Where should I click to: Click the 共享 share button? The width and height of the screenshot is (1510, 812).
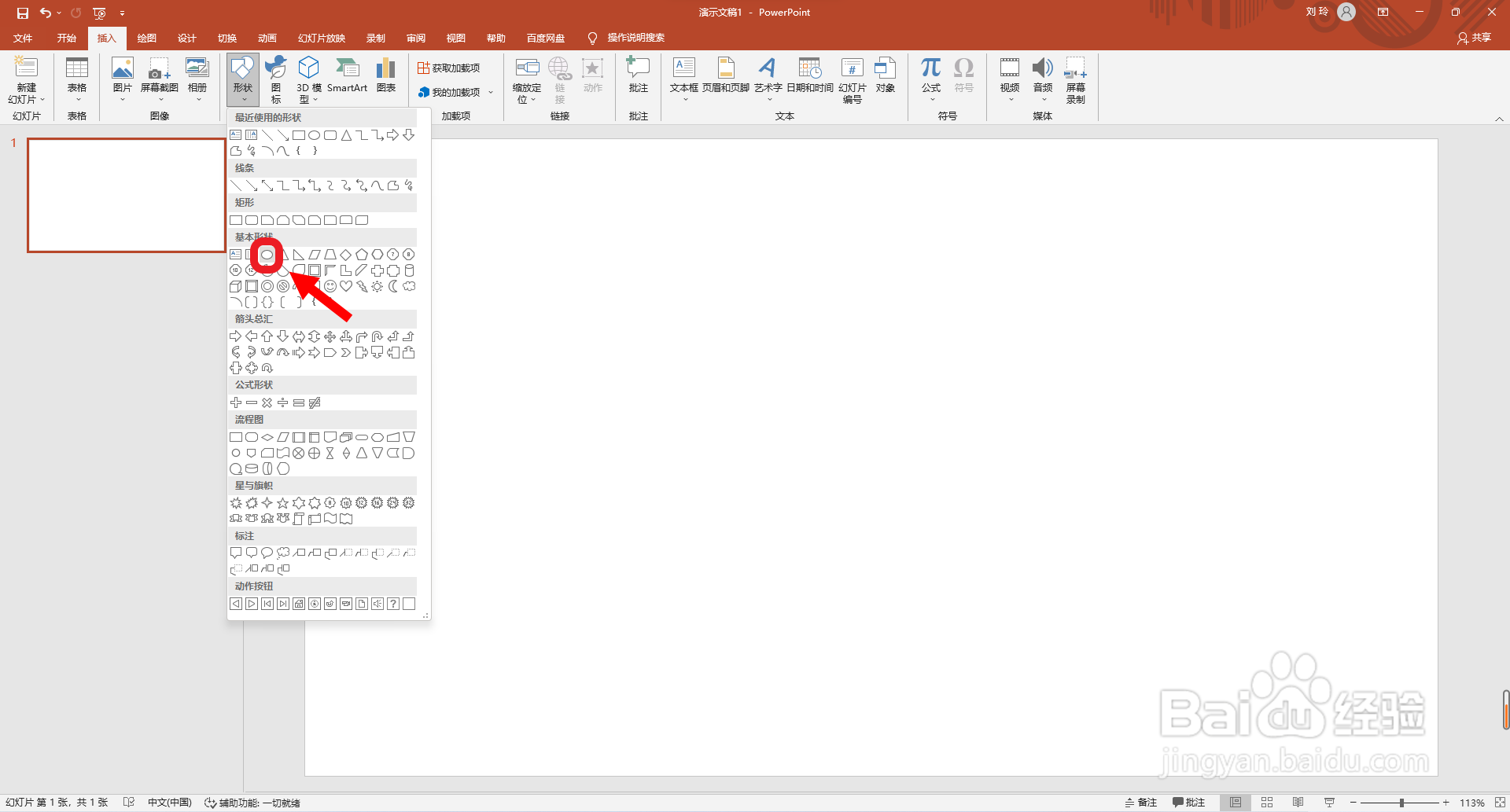[1475, 38]
